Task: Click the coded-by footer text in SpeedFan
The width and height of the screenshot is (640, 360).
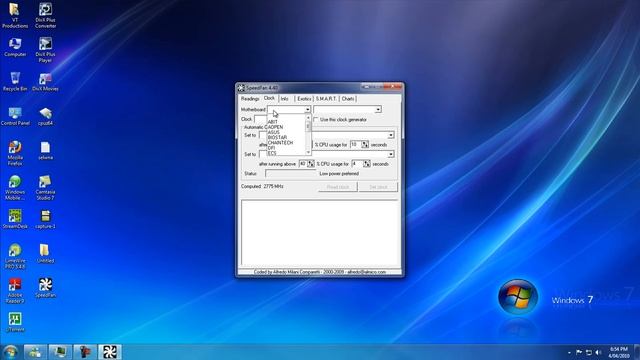Action: click(320, 272)
